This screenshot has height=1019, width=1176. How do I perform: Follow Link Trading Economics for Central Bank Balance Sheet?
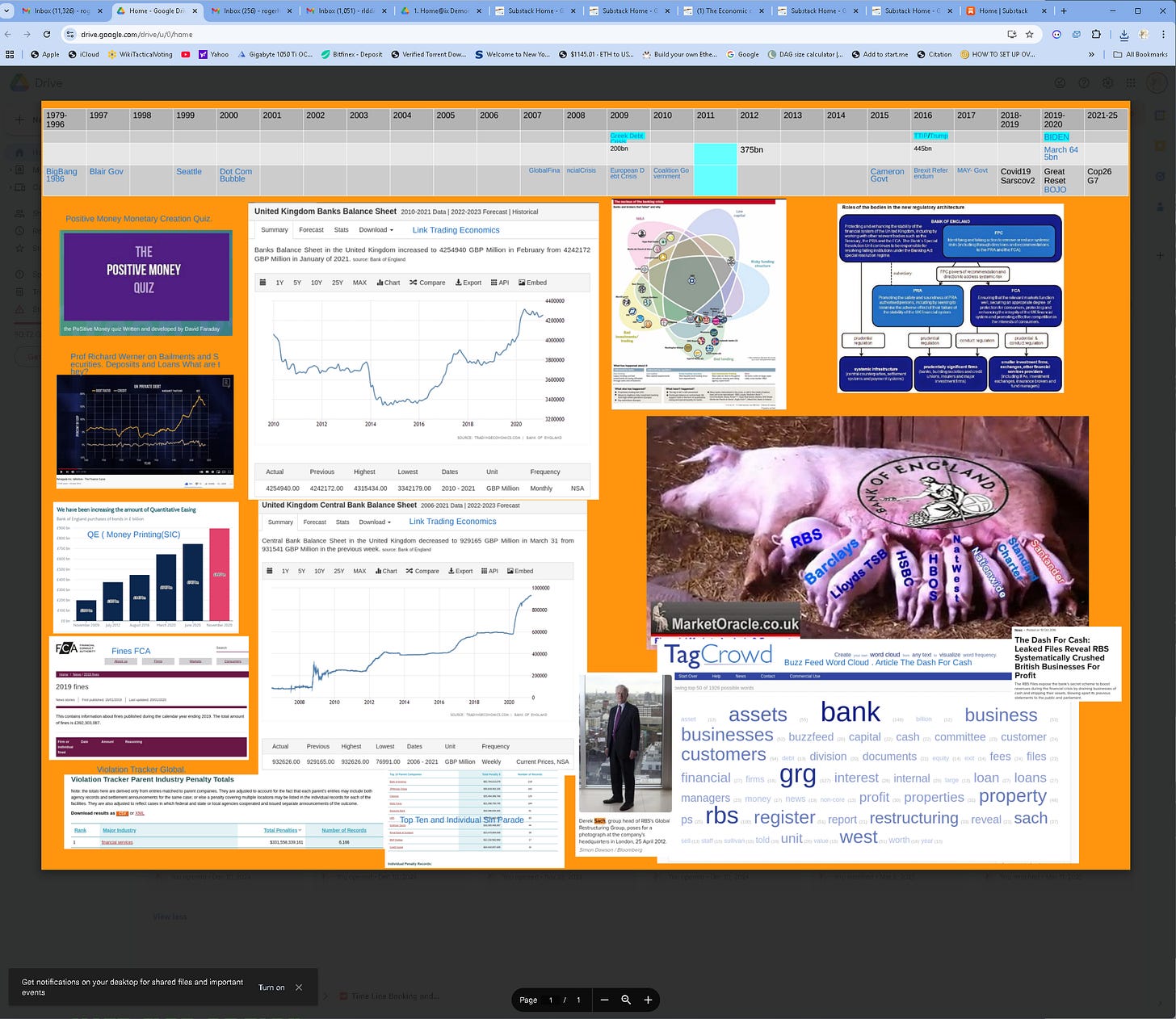point(452,522)
